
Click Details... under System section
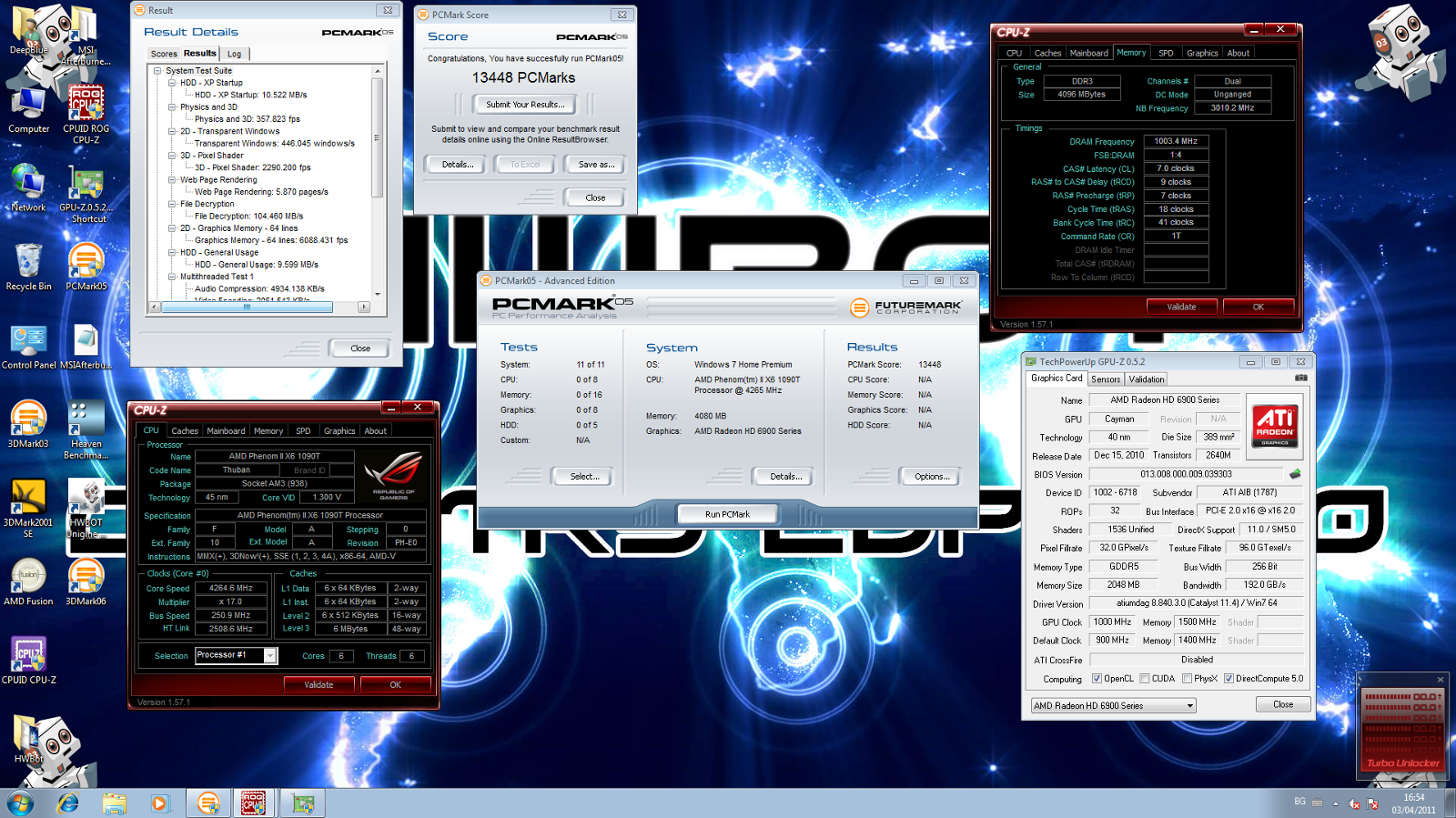[785, 477]
